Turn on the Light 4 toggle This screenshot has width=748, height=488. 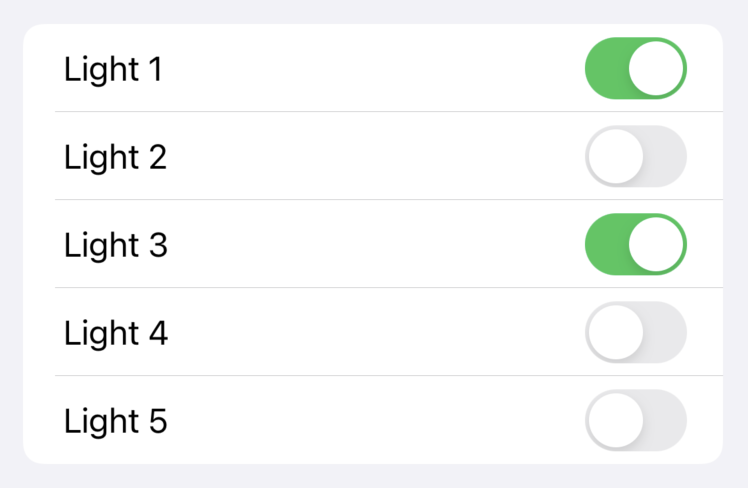coord(635,332)
